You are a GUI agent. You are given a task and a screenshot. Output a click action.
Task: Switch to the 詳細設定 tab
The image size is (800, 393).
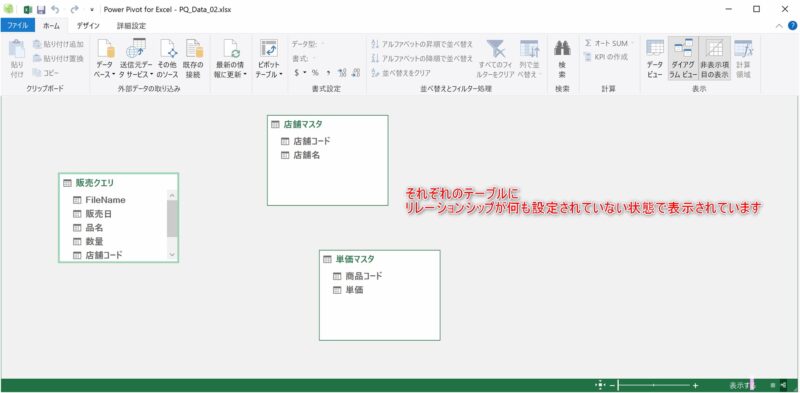coord(131,26)
